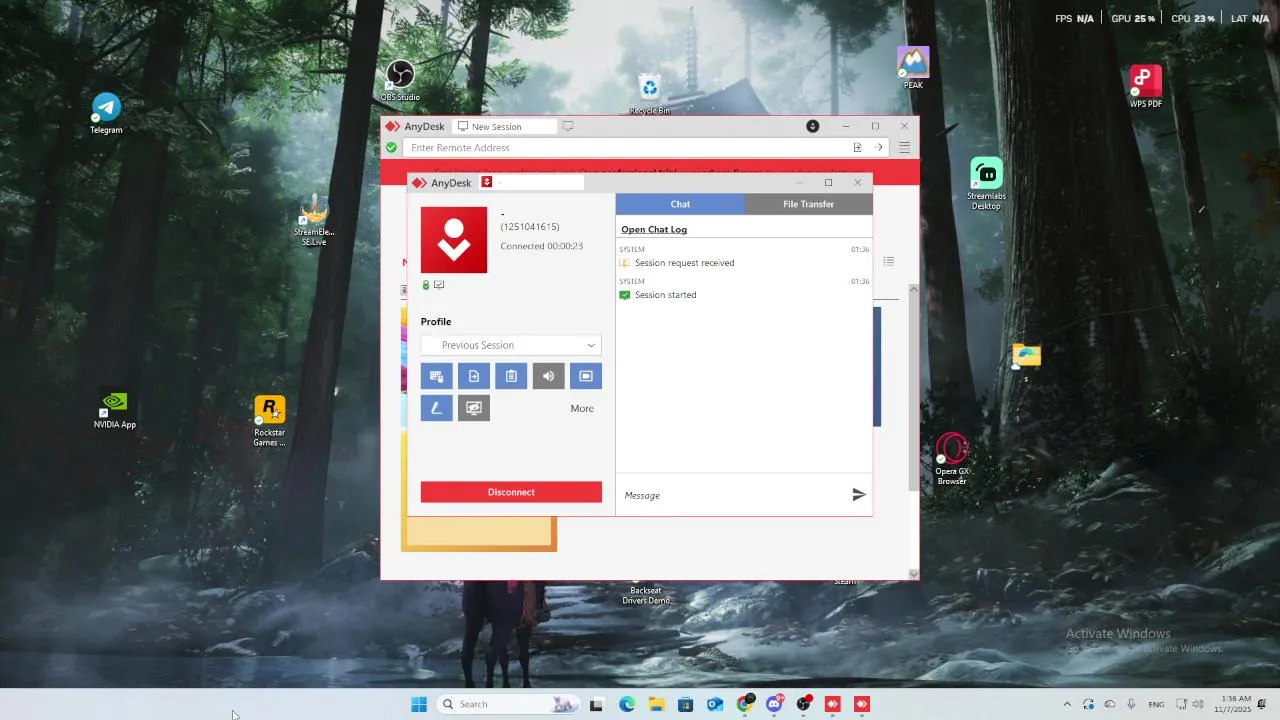Open Outlook from taskbar
Viewport: 1280px width, 720px height.
[715, 704]
